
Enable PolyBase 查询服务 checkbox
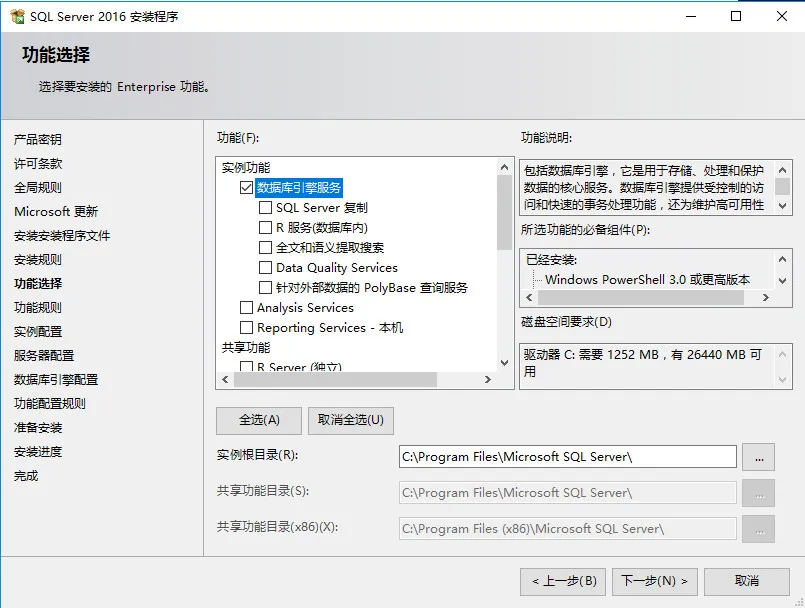point(265,288)
